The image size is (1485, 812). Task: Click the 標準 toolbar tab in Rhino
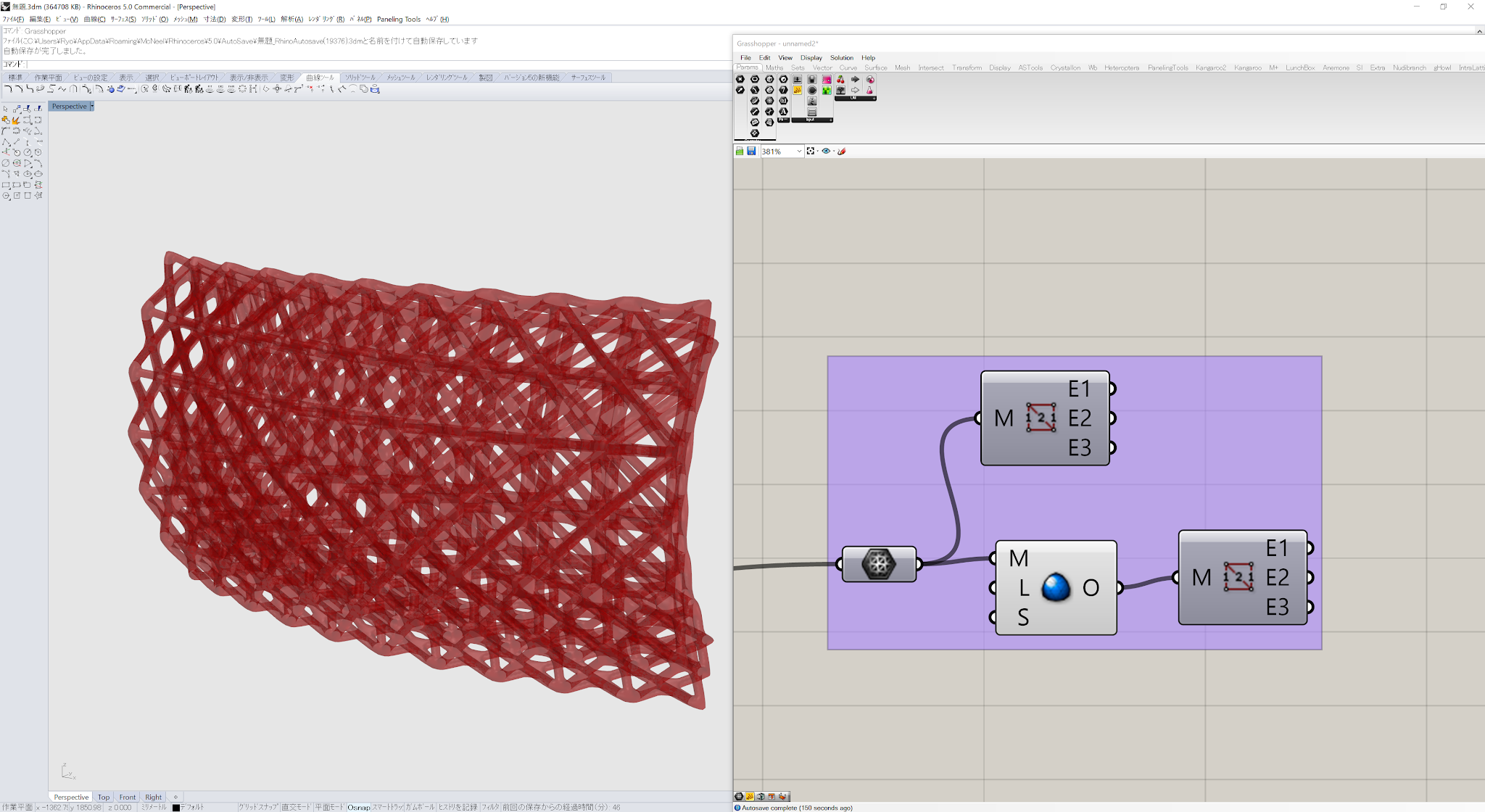15,78
